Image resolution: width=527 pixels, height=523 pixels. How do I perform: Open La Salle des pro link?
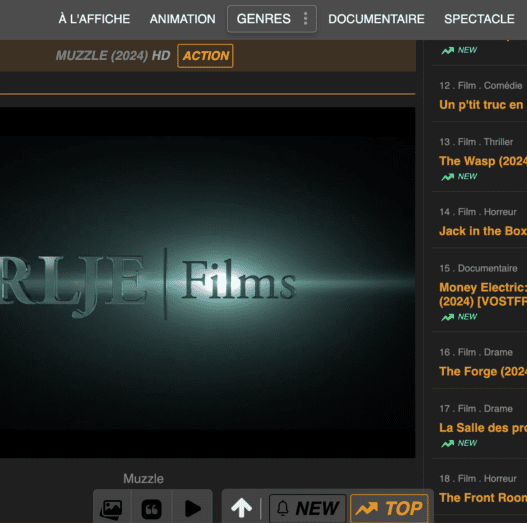(483, 428)
